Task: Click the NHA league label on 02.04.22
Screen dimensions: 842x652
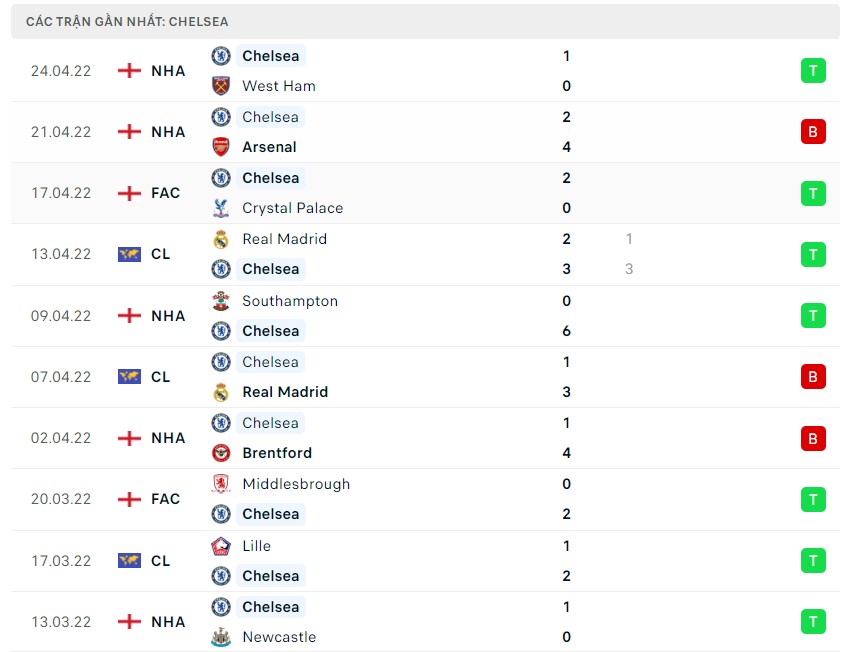Action: [x=168, y=438]
